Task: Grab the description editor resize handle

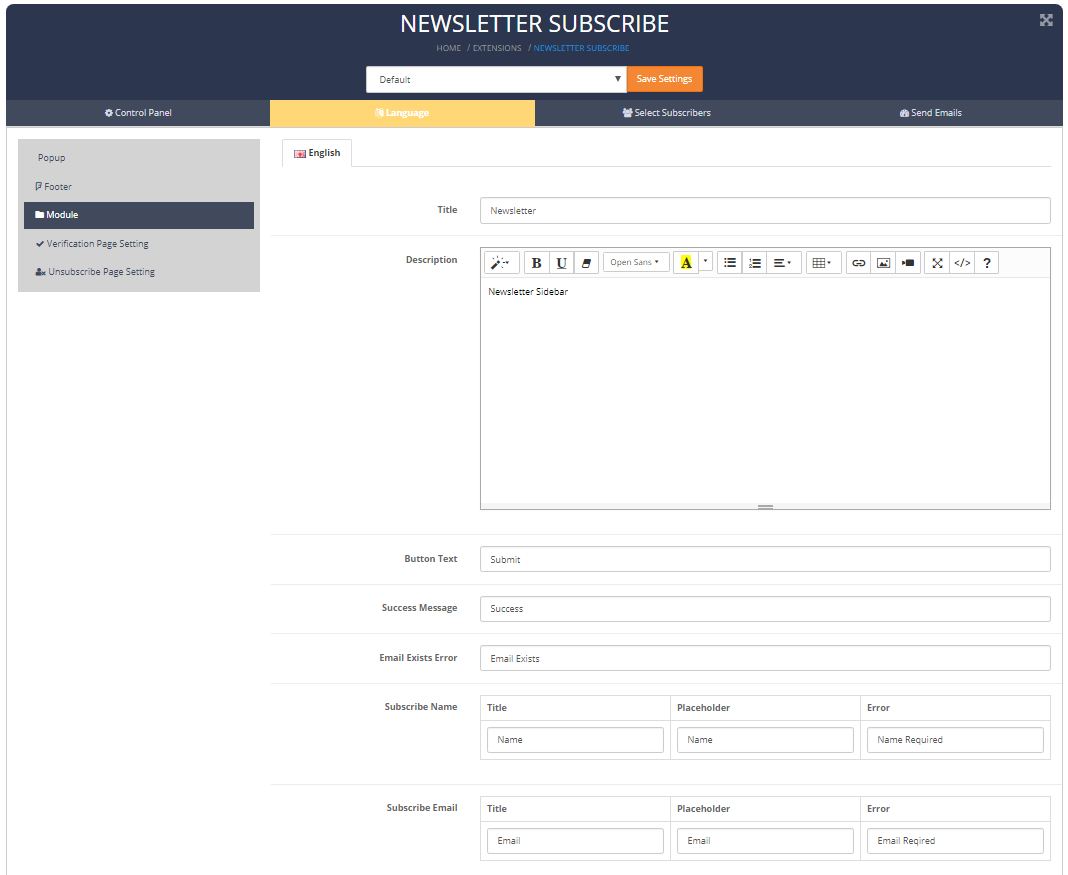Action: (x=765, y=506)
